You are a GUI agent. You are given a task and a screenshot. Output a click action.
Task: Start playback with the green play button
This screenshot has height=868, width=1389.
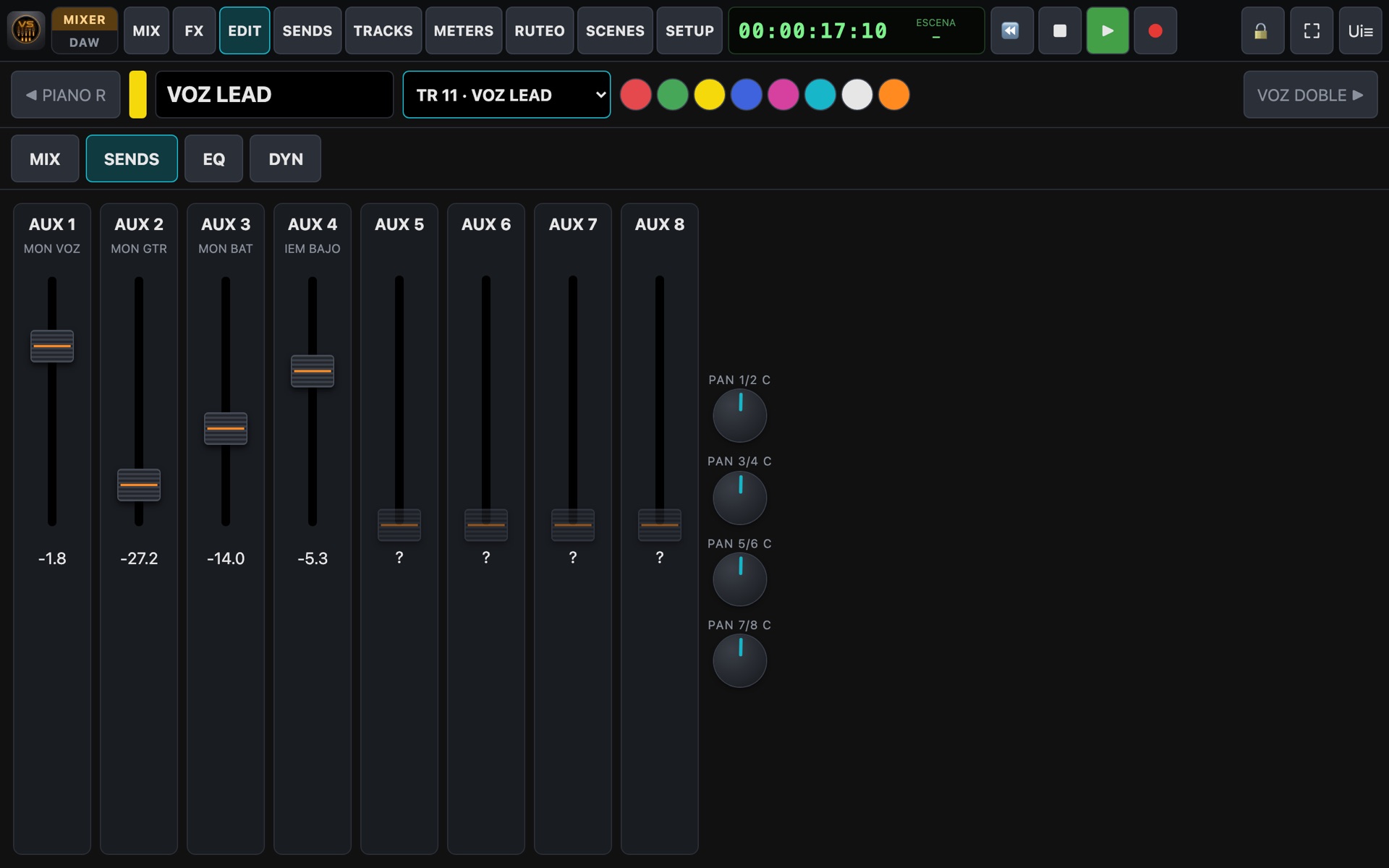click(1107, 30)
